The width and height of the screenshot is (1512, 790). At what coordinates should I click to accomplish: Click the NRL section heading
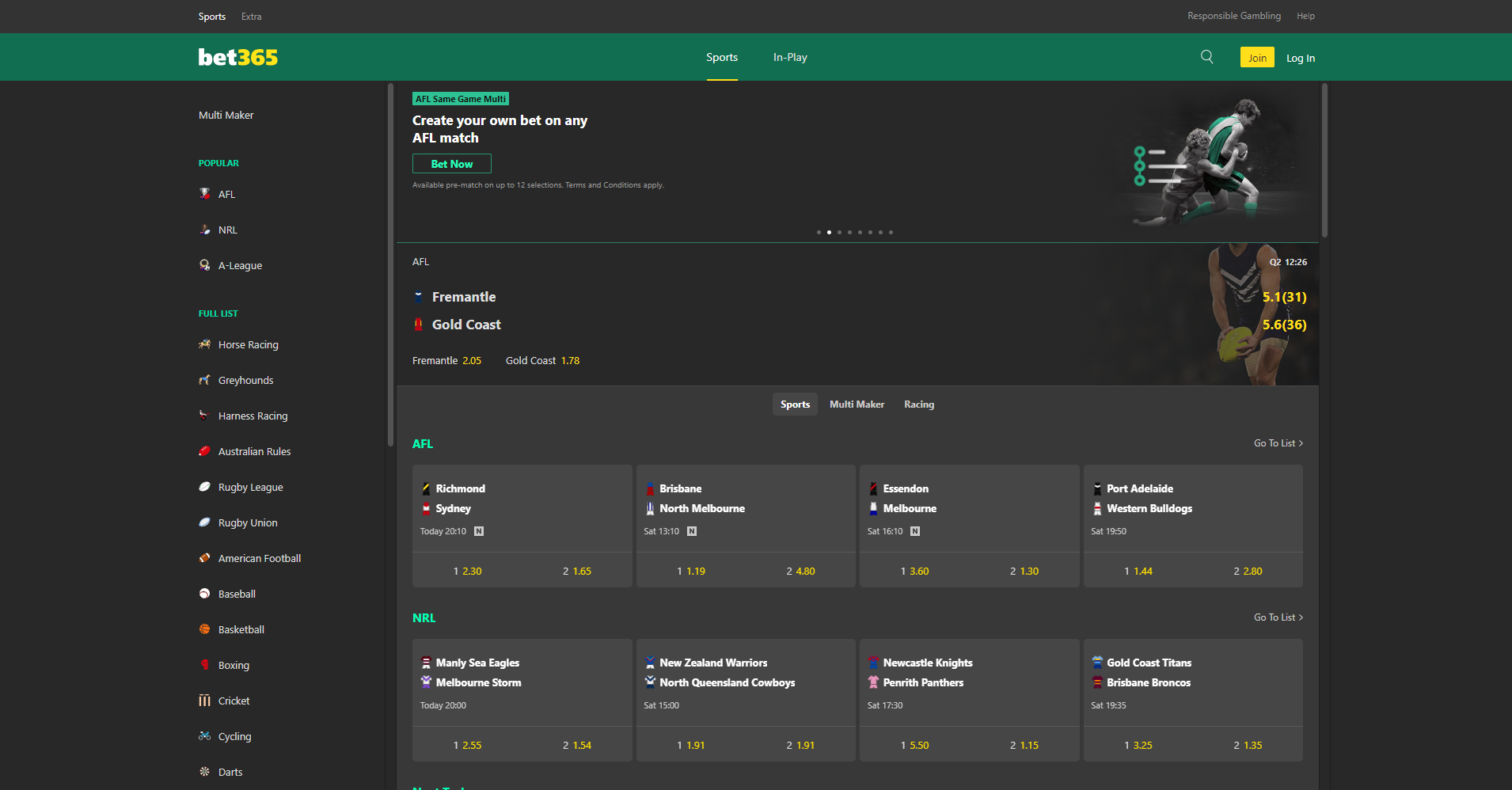click(x=424, y=618)
